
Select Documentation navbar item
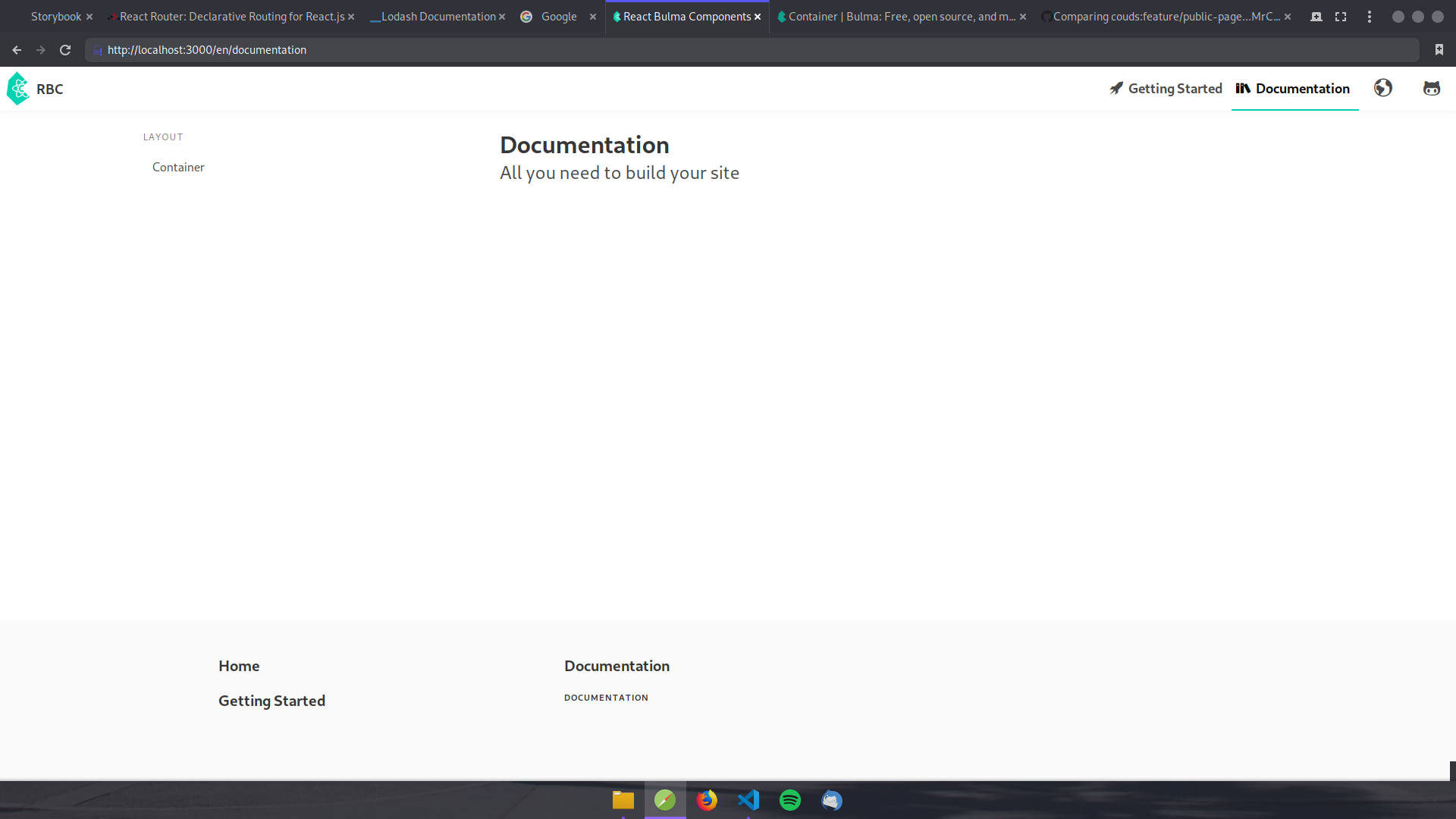pos(1294,89)
